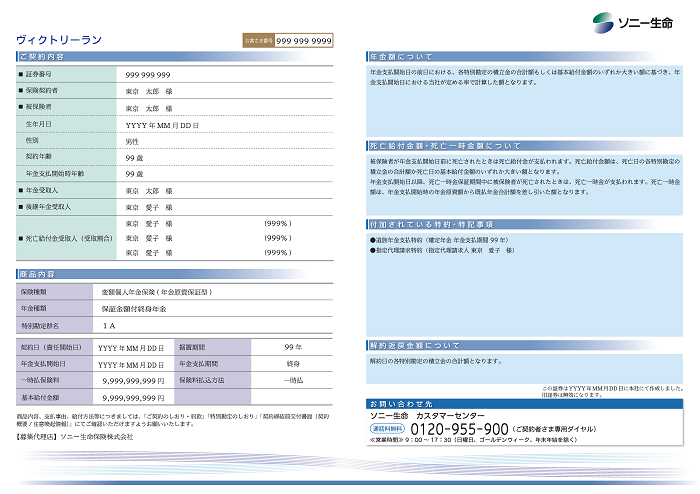Click the 特別勘定群名 label

tap(40, 326)
